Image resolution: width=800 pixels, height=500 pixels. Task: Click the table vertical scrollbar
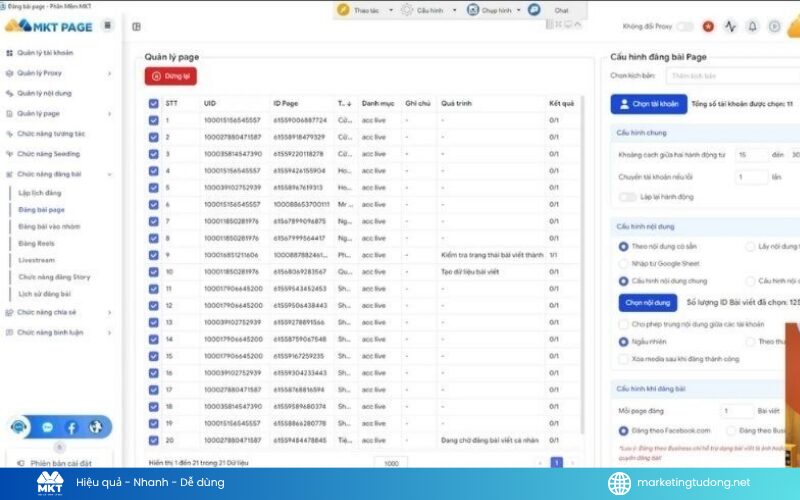pyautogui.click(x=583, y=265)
